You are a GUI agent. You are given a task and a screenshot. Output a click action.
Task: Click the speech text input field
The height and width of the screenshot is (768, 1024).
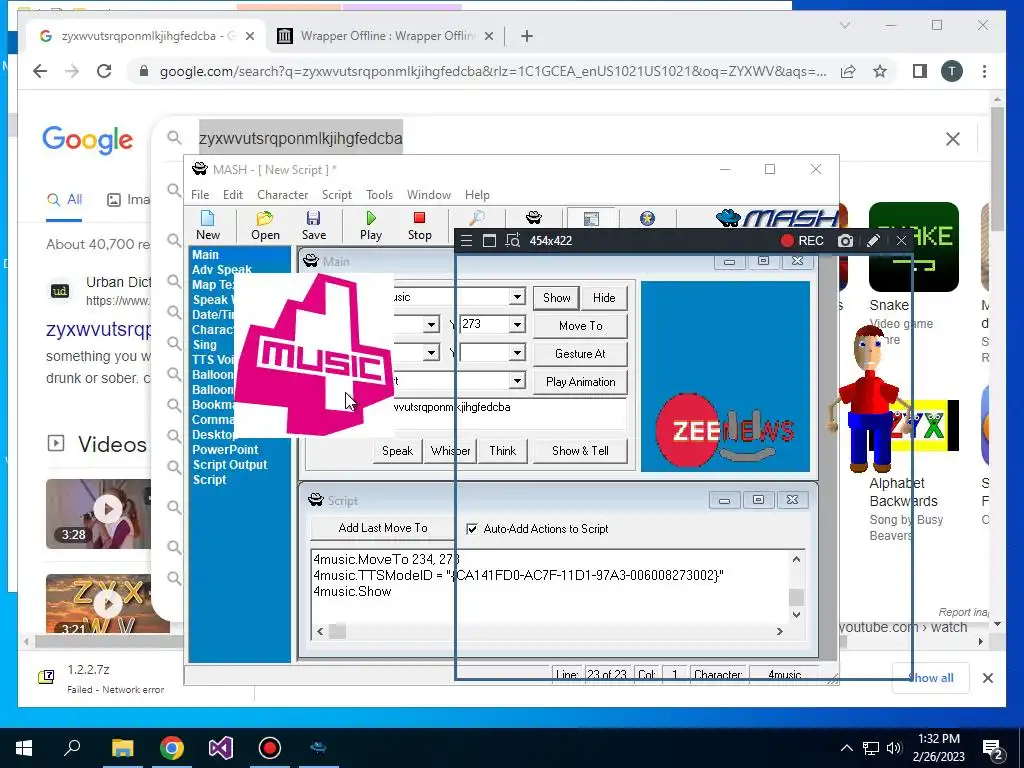pos(508,413)
